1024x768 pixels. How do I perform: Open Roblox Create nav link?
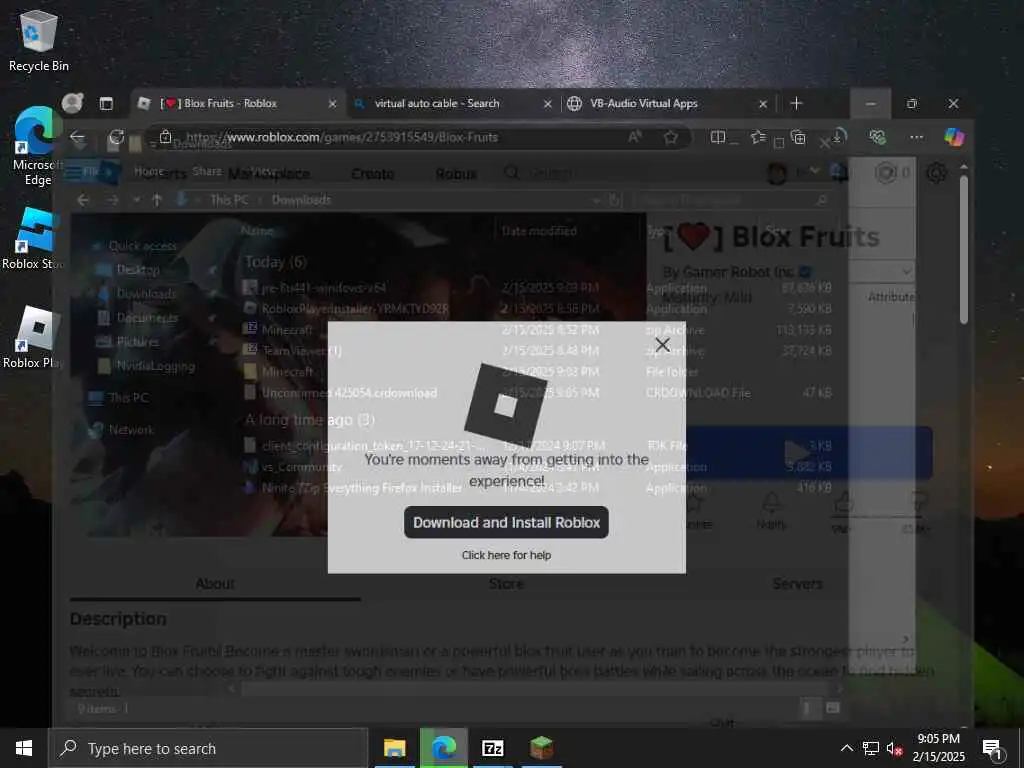(x=373, y=174)
